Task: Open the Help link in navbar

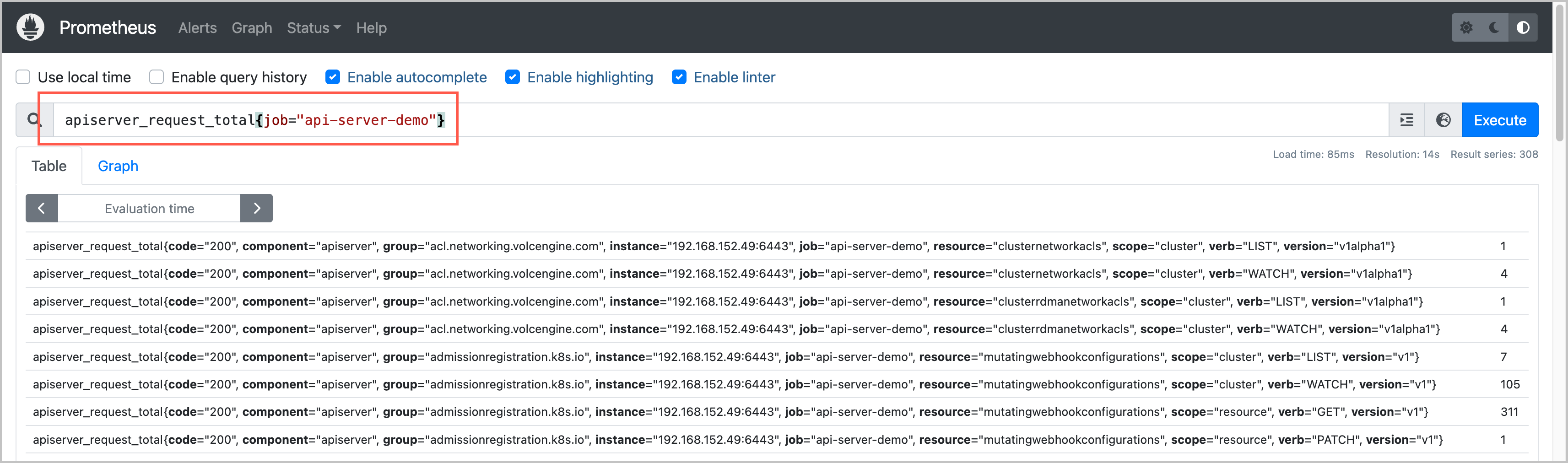Action: 371,28
